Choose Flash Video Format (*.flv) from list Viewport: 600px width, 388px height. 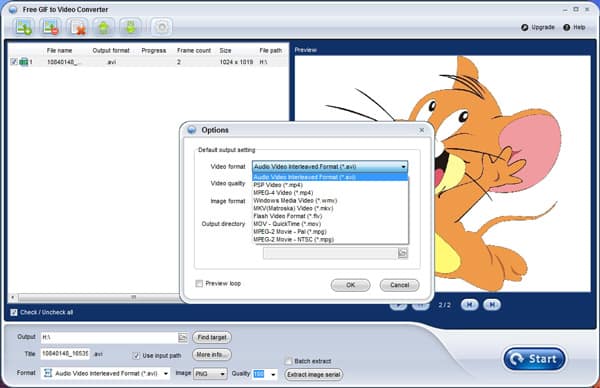[x=287, y=216]
